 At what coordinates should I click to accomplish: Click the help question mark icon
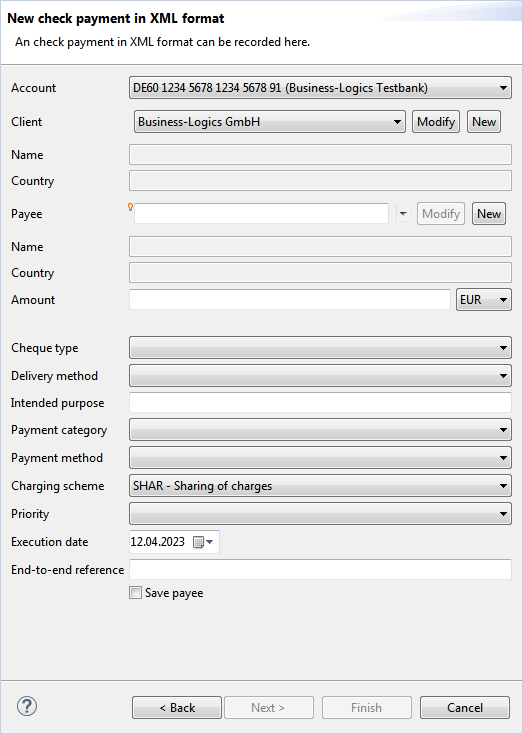(27, 706)
